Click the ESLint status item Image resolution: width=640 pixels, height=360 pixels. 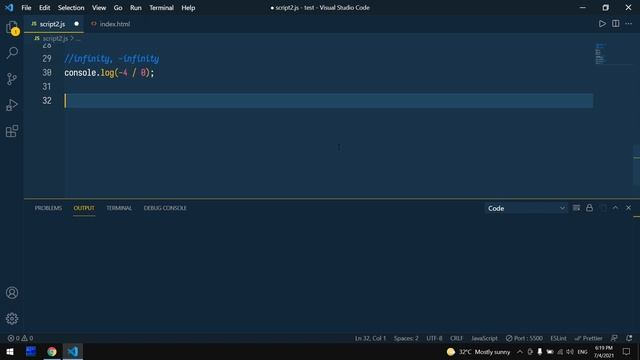[x=558, y=338]
